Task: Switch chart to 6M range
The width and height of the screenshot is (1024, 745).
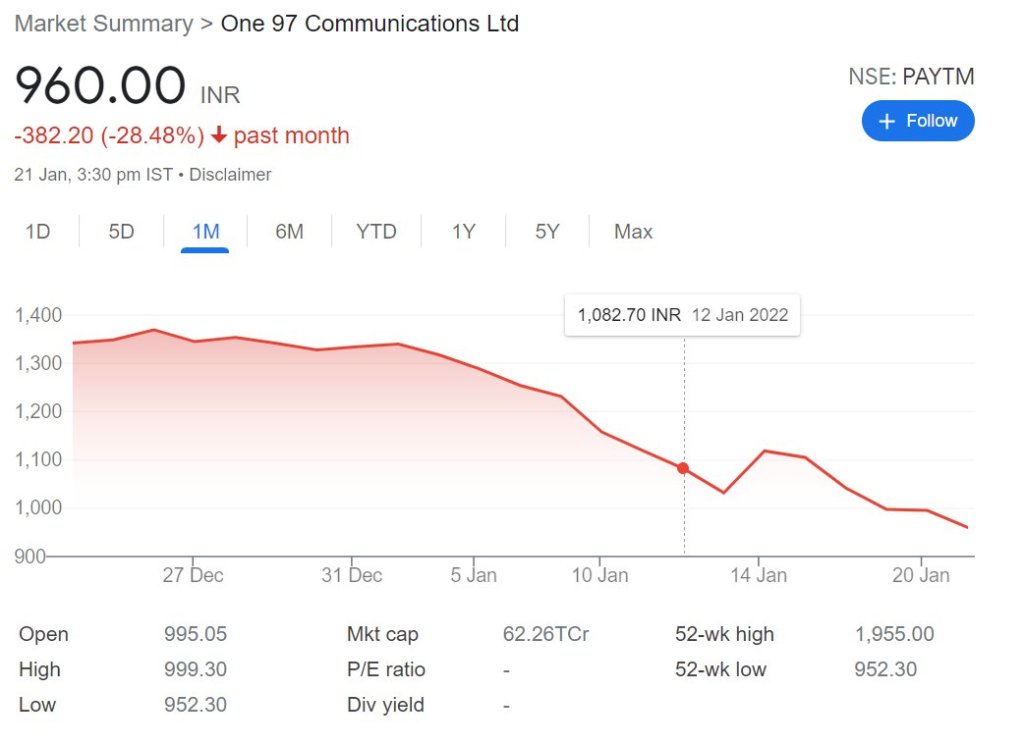Action: coord(289,232)
